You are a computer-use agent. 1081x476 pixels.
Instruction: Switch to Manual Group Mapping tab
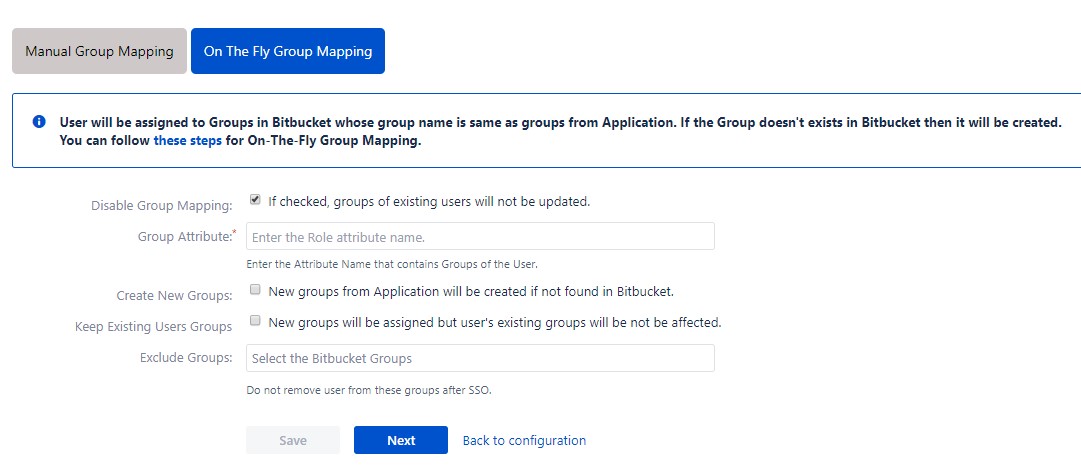coord(99,51)
